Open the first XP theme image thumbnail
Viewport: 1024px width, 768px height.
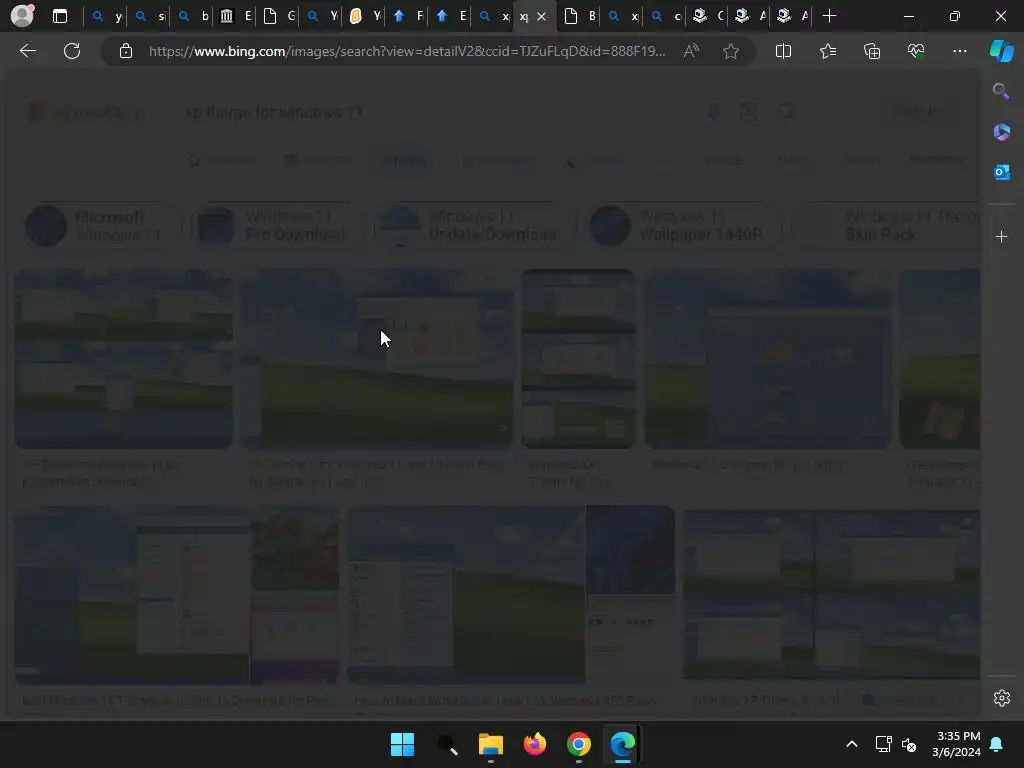(x=123, y=359)
